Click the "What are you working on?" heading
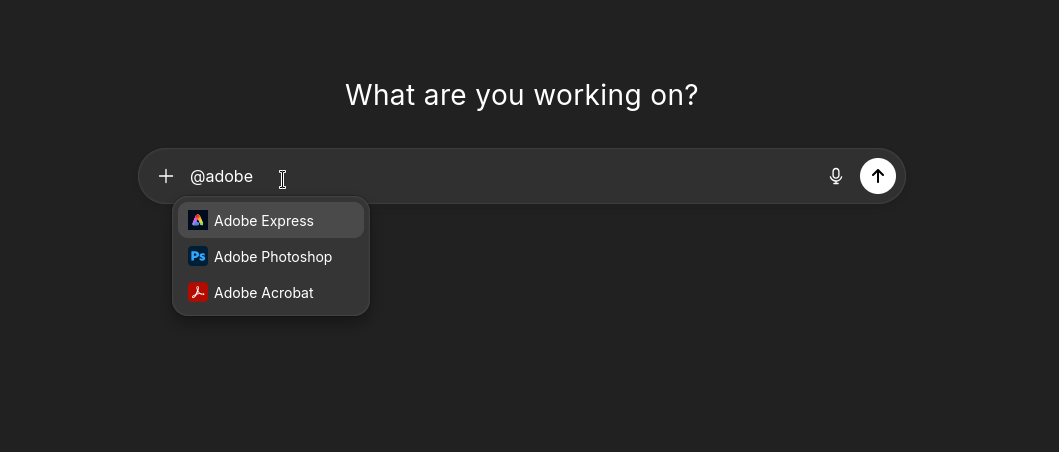1059x452 pixels. point(521,95)
